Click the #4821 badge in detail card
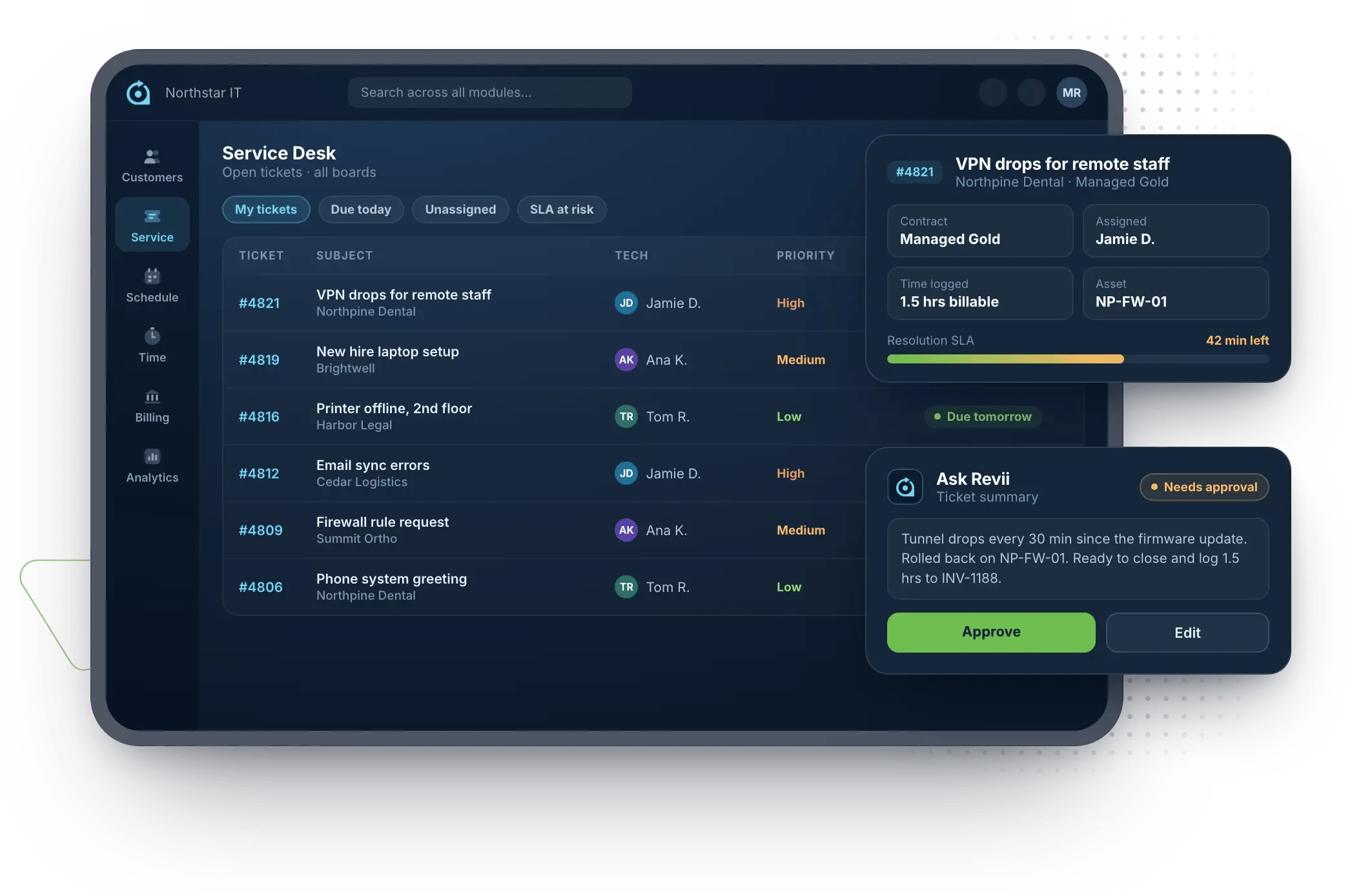 coord(914,172)
